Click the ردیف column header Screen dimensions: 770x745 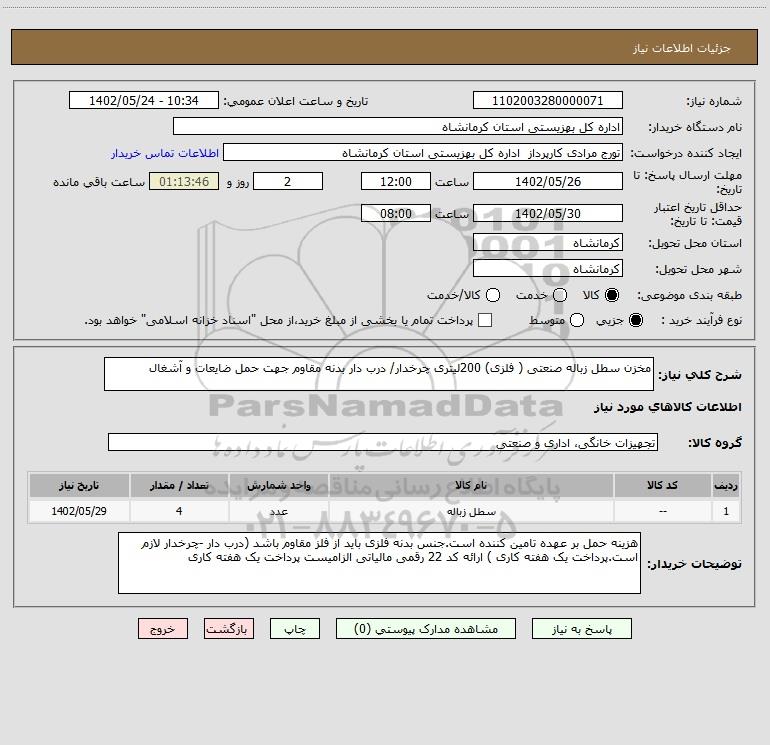click(726, 485)
